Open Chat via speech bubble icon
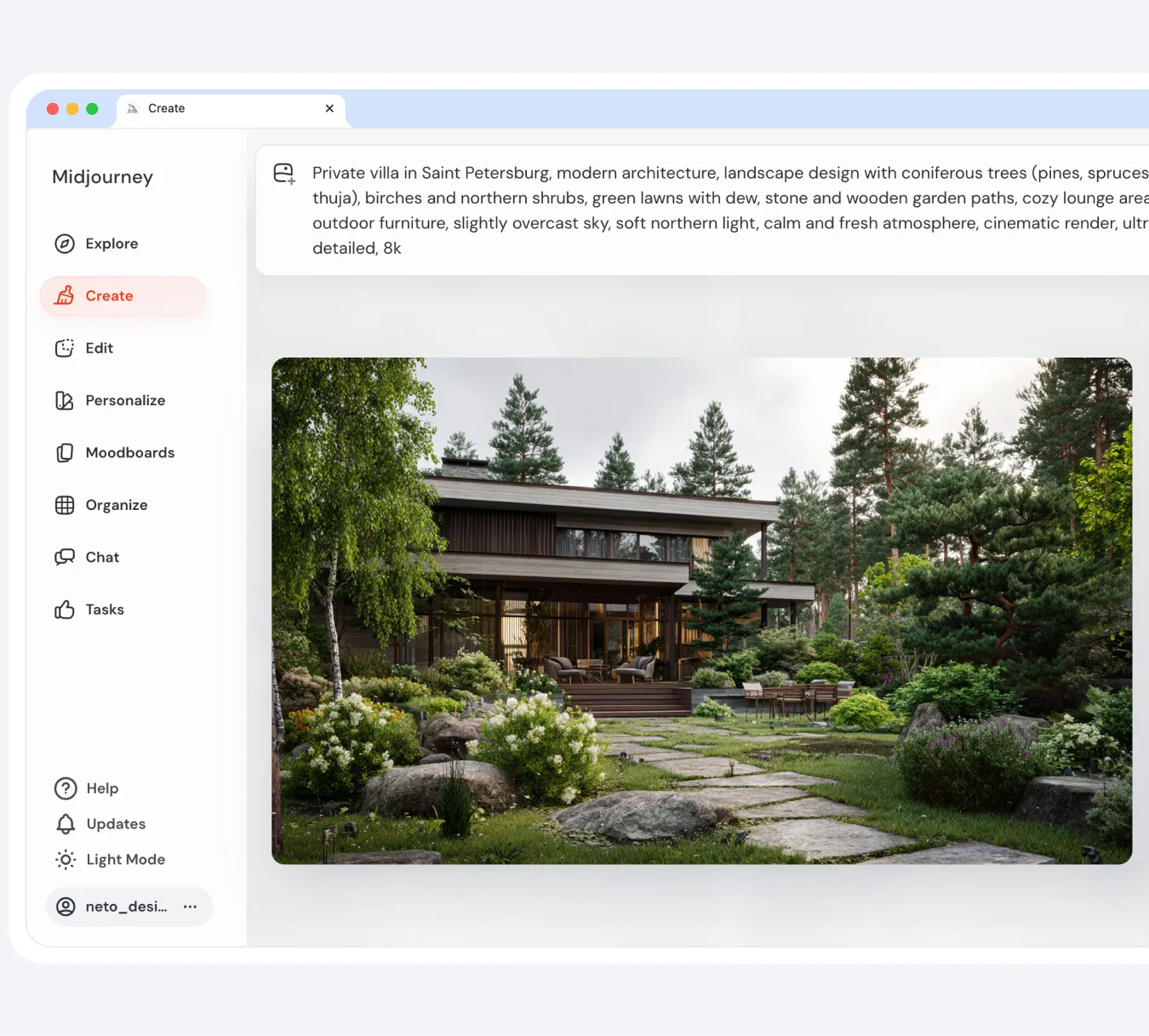Viewport: 1149px width, 1036px height. click(65, 558)
